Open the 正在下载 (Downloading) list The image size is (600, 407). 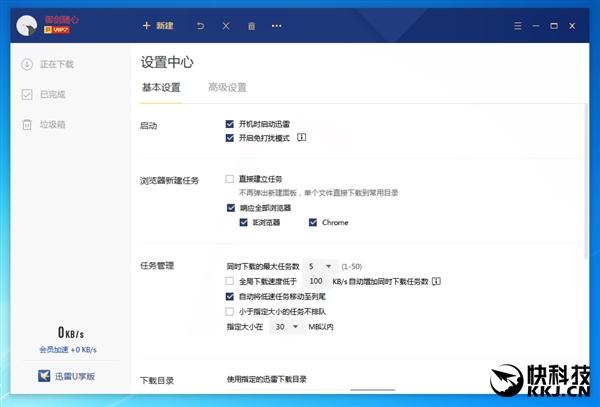[56, 65]
